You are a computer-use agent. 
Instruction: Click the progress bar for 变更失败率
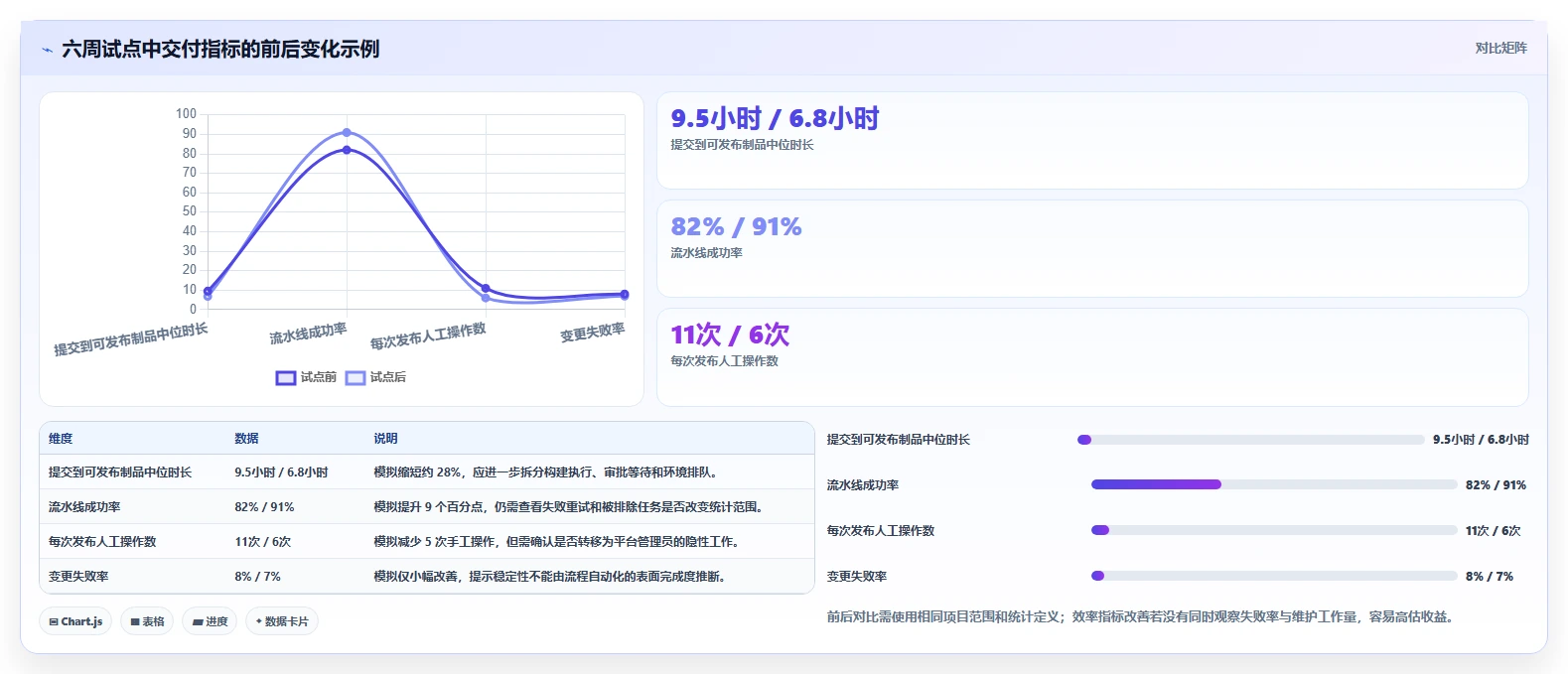[1274, 576]
